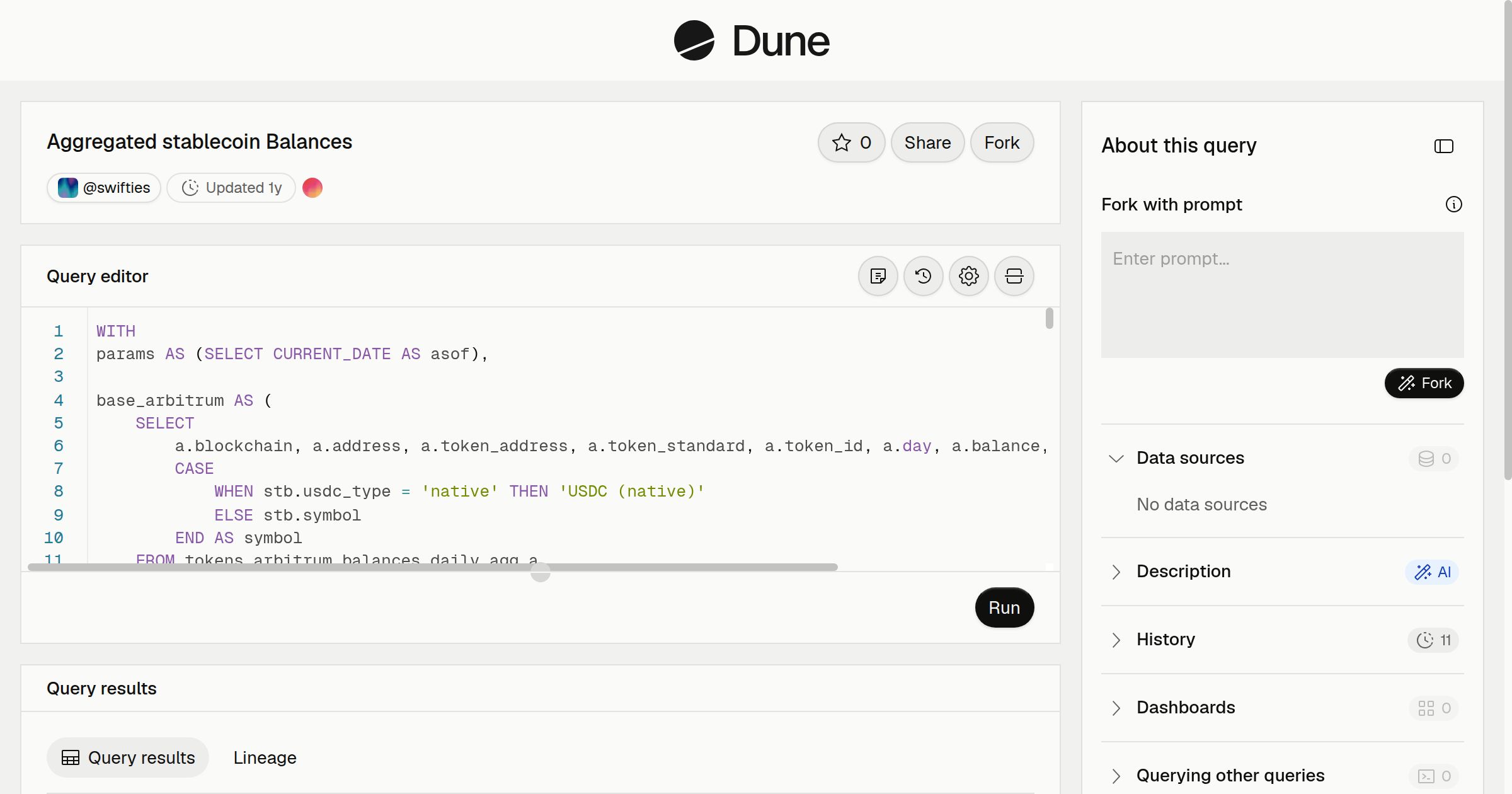Click the editor vertical scrollbar thumb

click(x=1049, y=318)
